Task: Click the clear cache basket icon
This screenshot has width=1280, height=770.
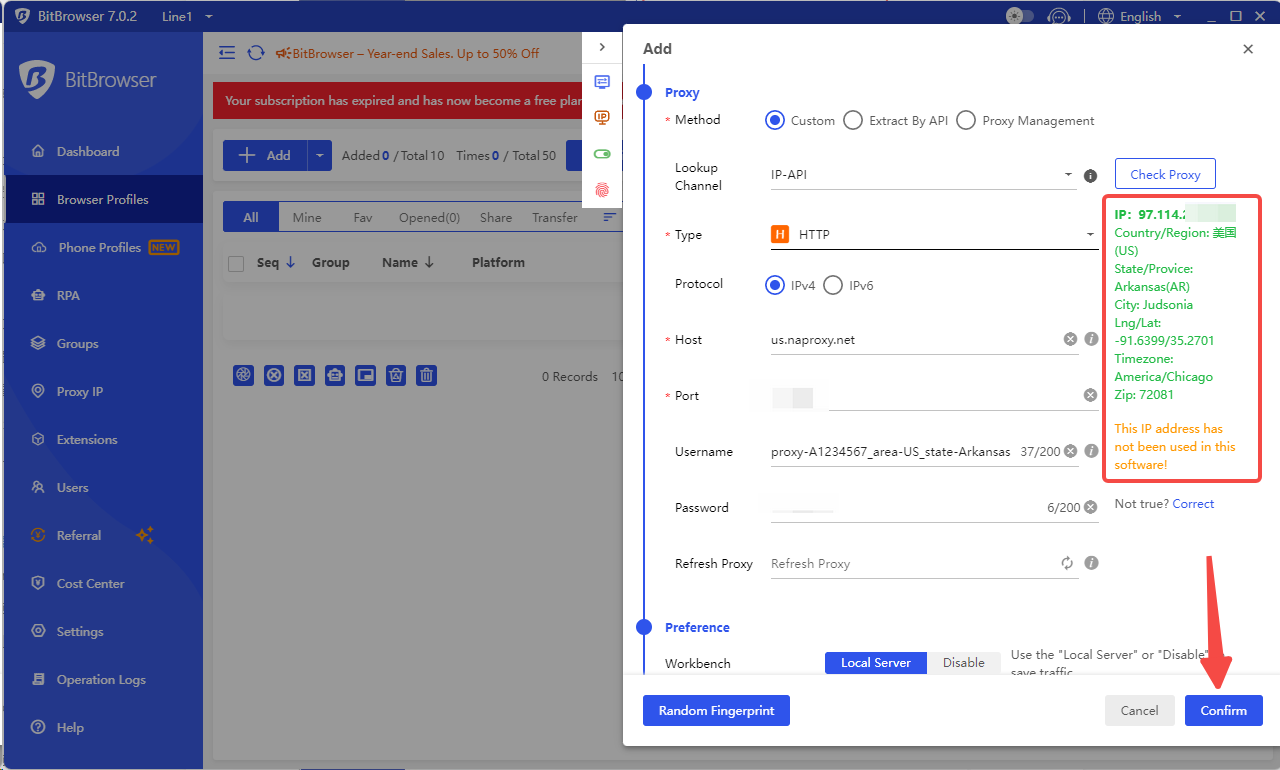Action: pyautogui.click(x=396, y=375)
